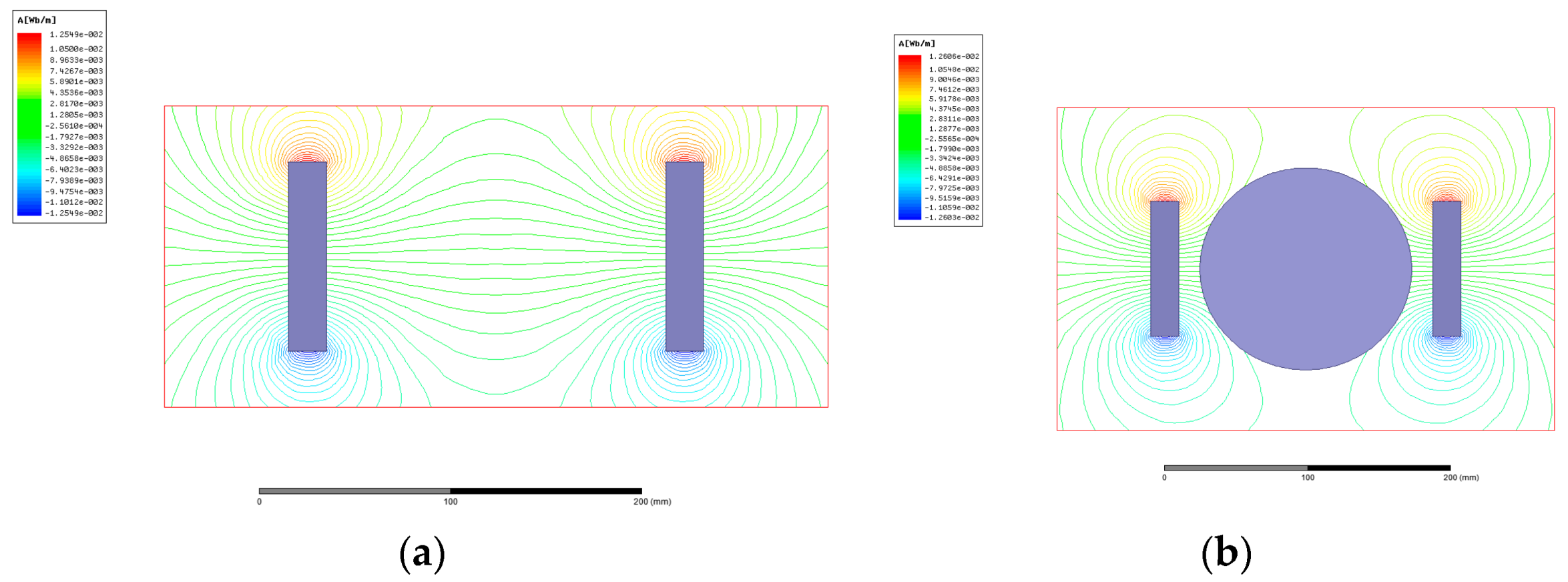The width and height of the screenshot is (1568, 582).
Task: Select the A[Wb/m] title in plot (b) legend
Action: [917, 43]
